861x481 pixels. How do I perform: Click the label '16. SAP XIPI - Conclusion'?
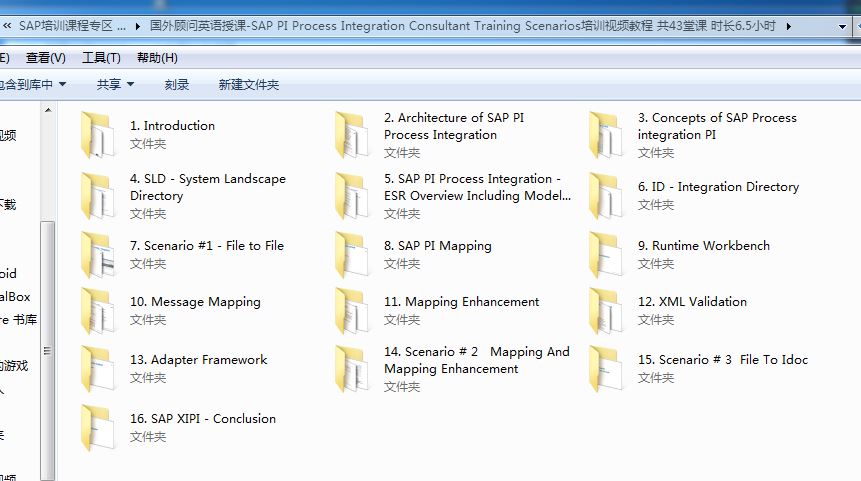203,418
